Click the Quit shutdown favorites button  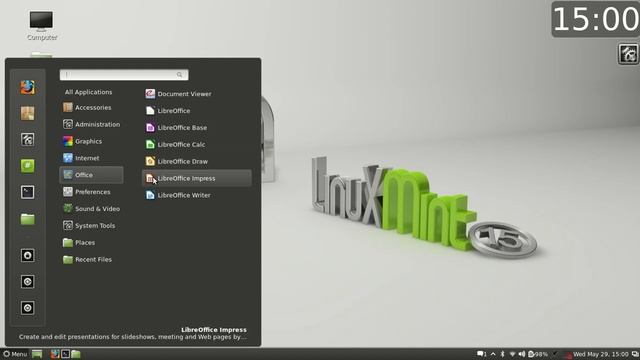tap(27, 308)
